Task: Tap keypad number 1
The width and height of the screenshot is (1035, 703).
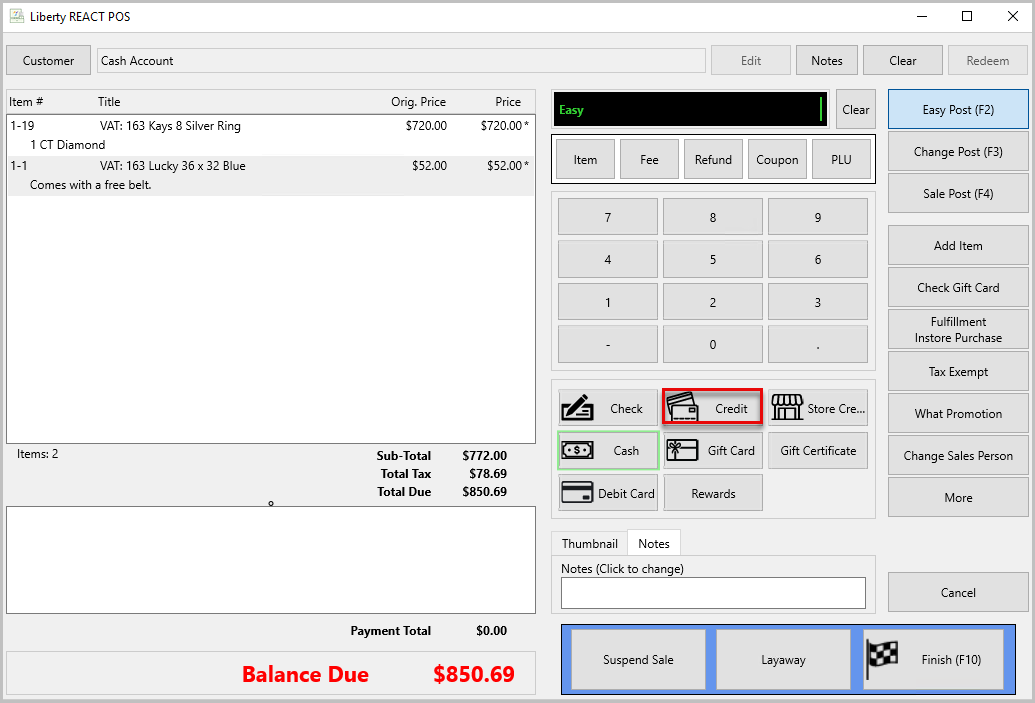Action: [608, 302]
